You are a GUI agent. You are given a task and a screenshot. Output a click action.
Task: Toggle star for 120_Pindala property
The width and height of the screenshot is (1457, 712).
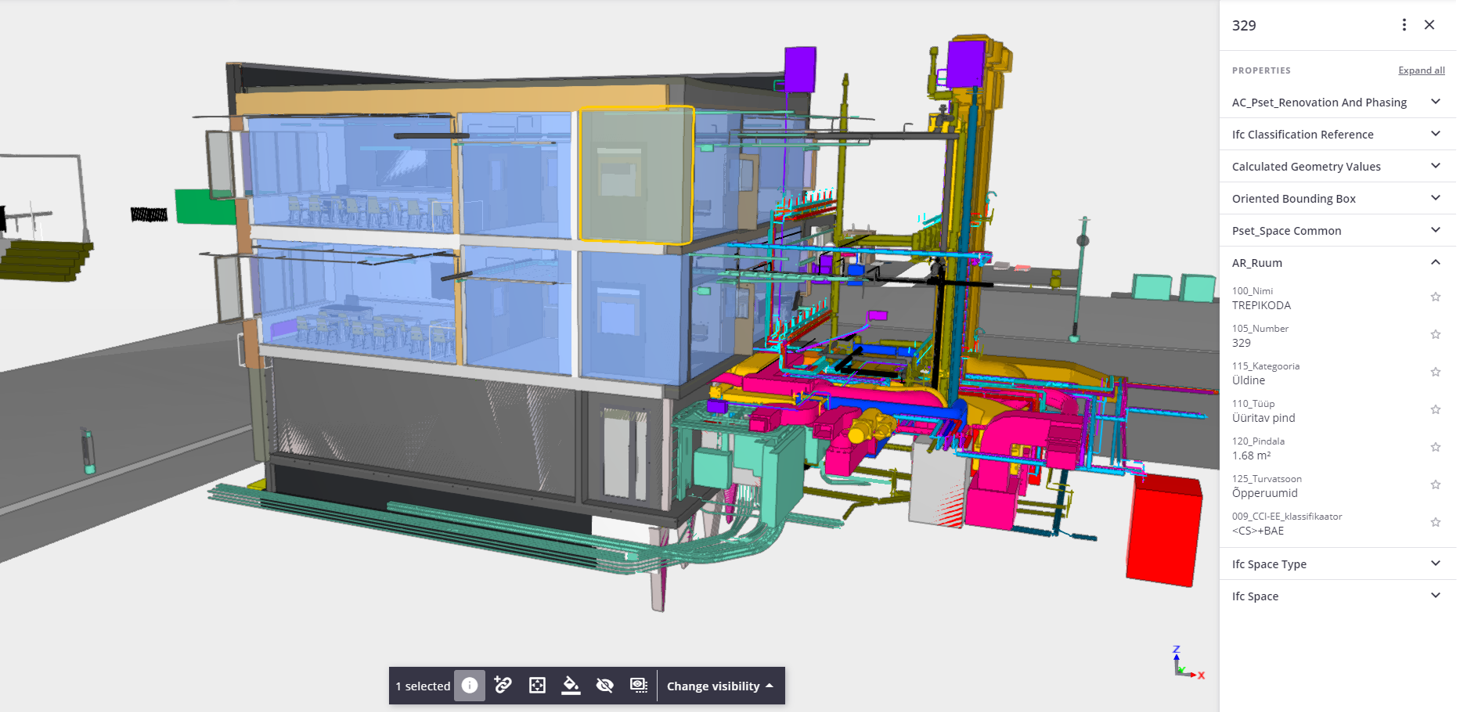pyautogui.click(x=1435, y=447)
